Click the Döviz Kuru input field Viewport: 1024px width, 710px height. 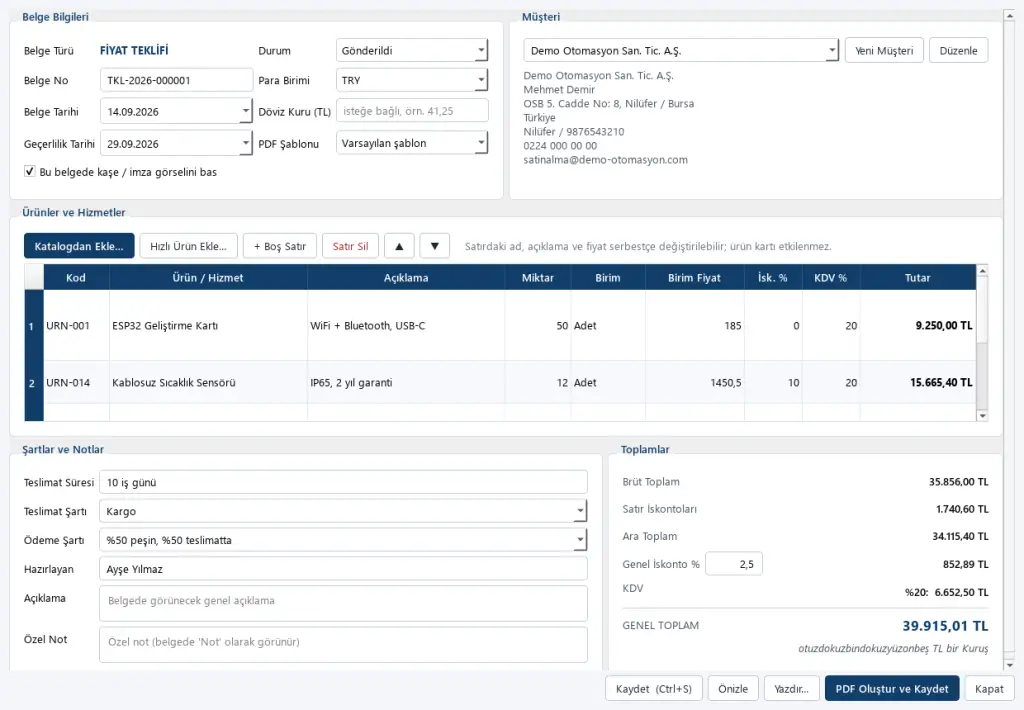[412, 111]
